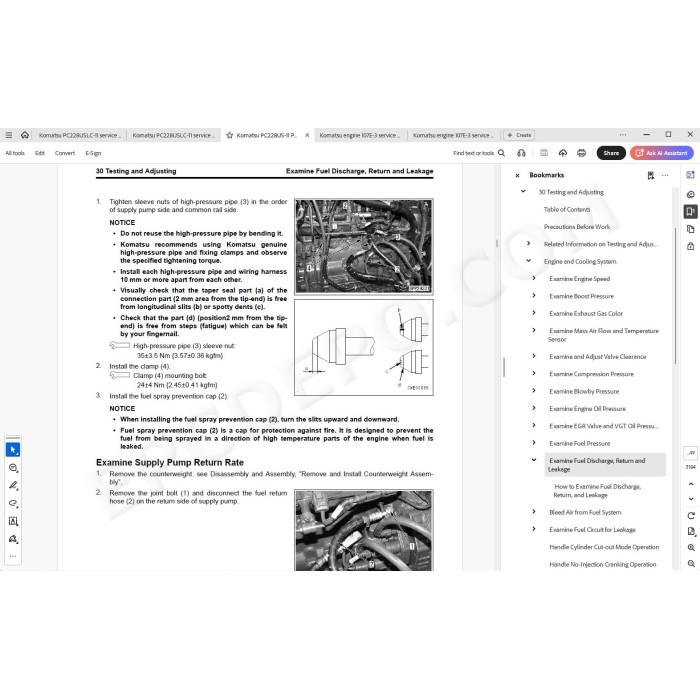This screenshot has width=700, height=700.
Task: Click the current page number box
Action: (x=691, y=453)
